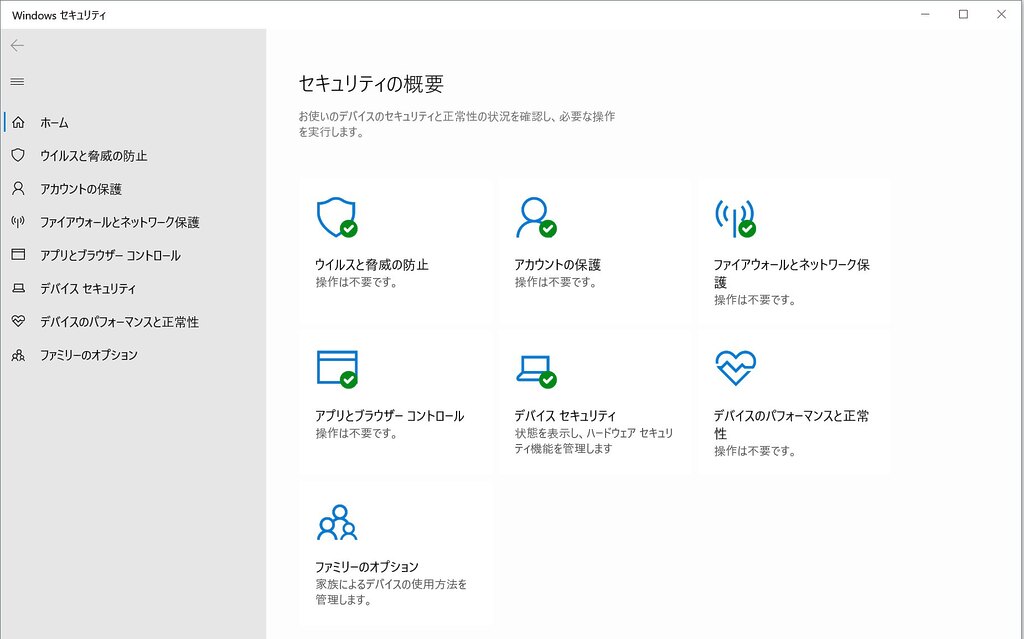The height and width of the screenshot is (639, 1024).
Task: Click 操作は不要です under アカウントの保護 card
Action: [x=556, y=282]
